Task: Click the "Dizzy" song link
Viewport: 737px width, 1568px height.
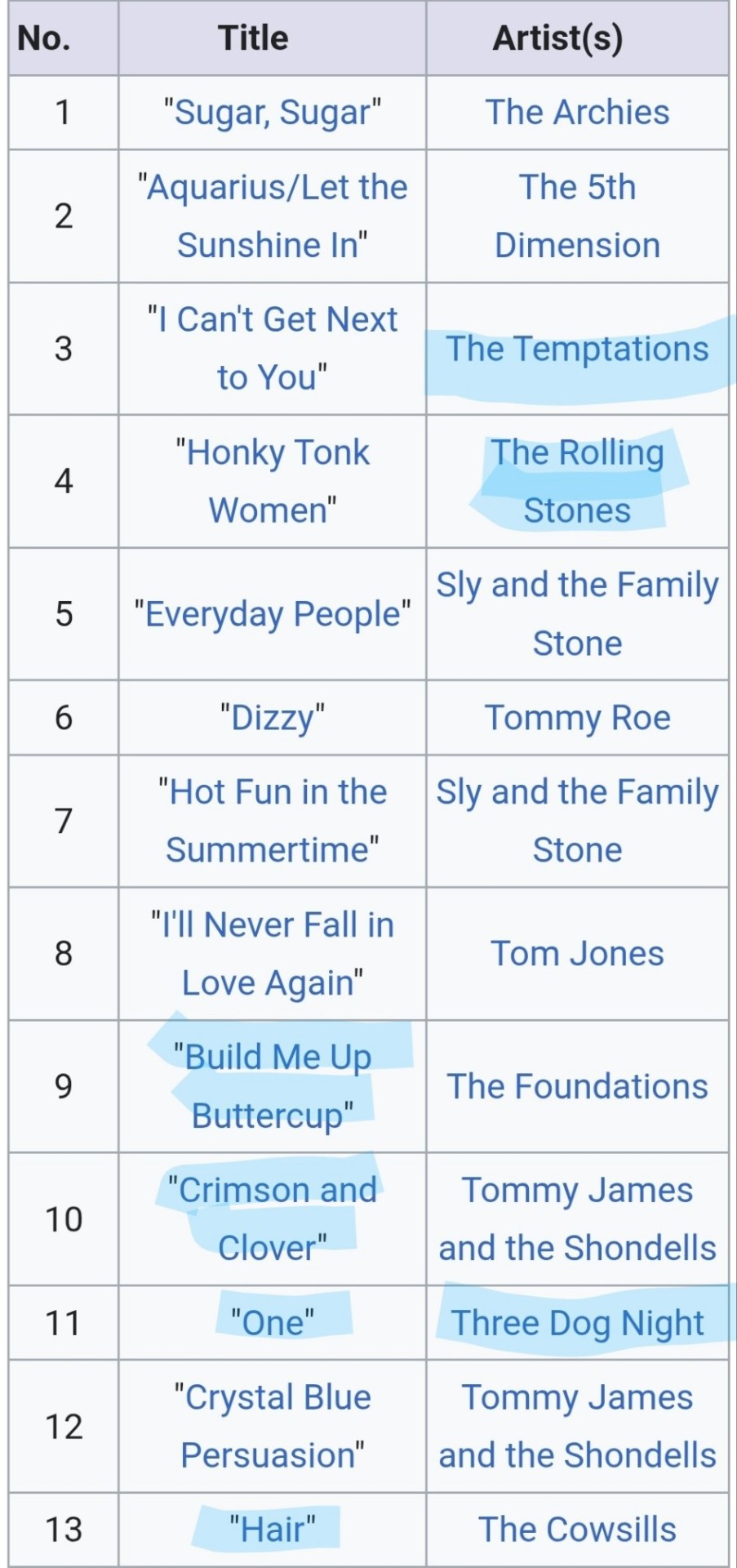Action: click(x=273, y=718)
